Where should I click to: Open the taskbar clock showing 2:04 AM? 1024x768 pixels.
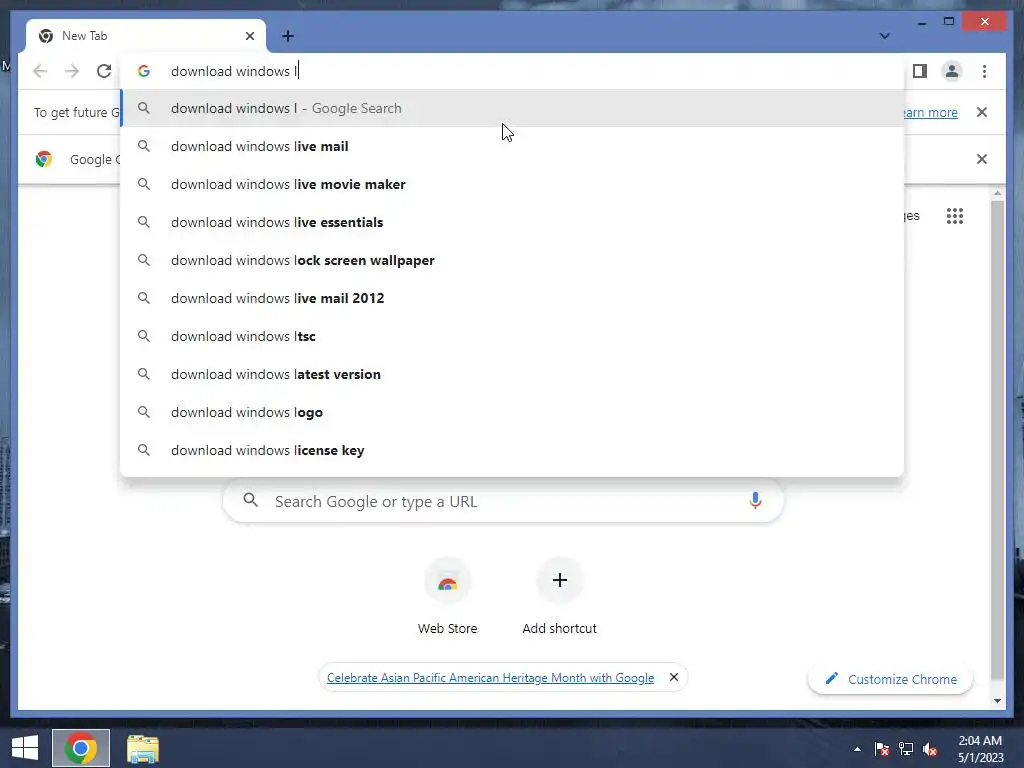click(x=980, y=749)
